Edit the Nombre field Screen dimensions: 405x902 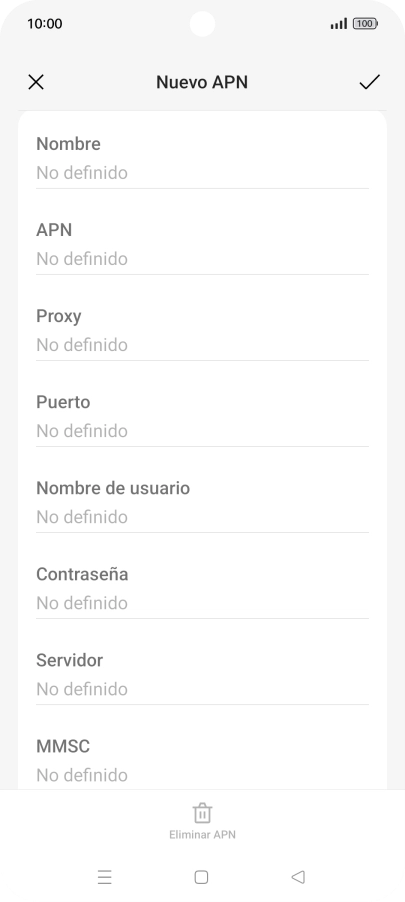[x=202, y=158]
